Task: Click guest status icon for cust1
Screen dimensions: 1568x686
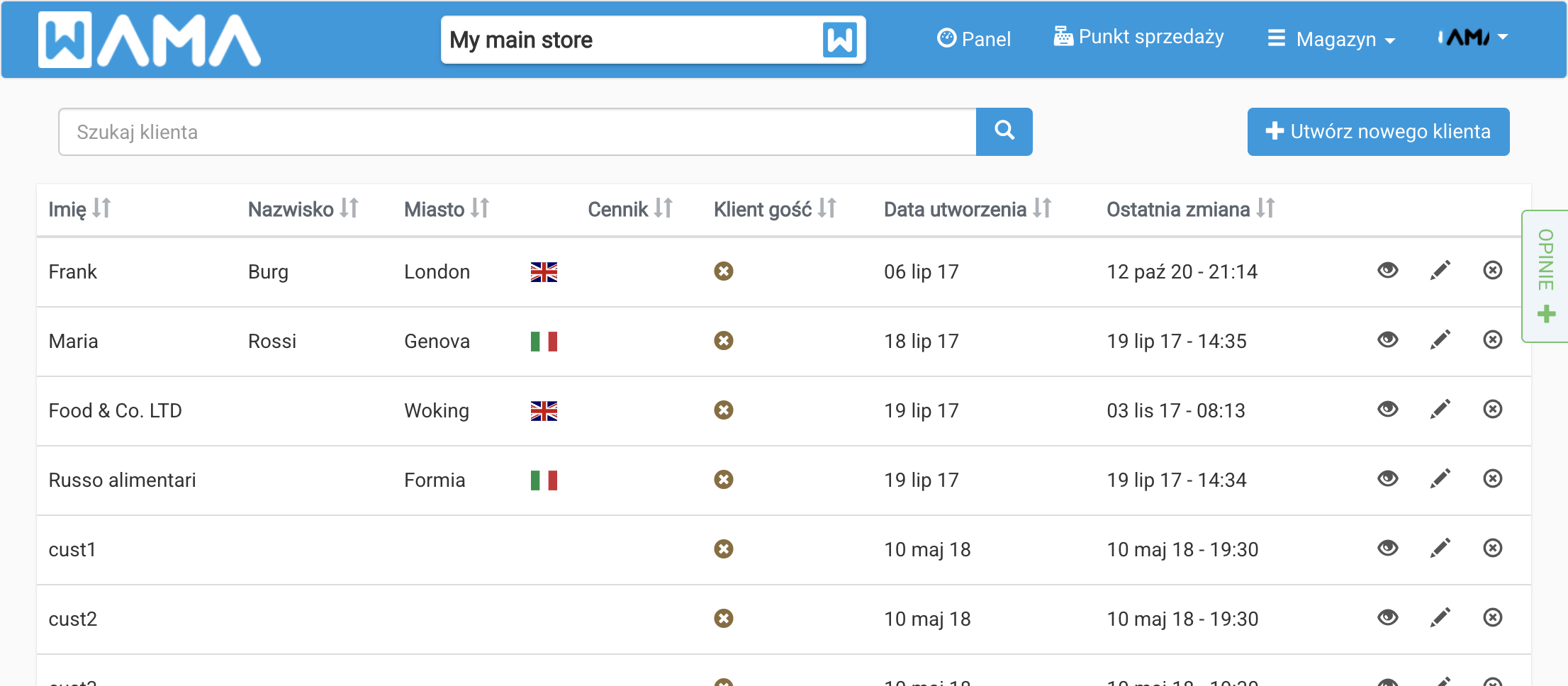Action: 723,549
